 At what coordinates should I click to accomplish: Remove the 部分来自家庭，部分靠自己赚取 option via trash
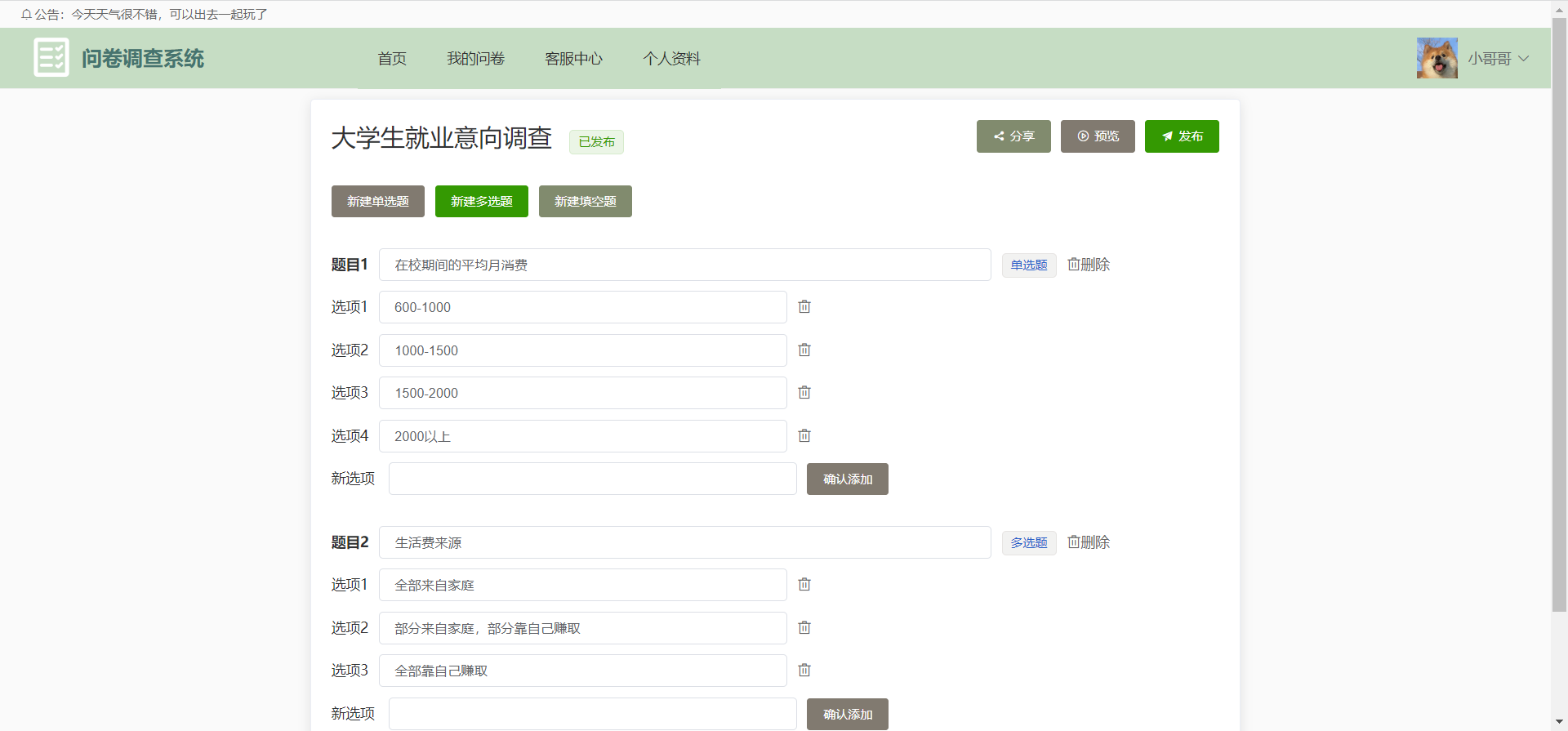[804, 627]
